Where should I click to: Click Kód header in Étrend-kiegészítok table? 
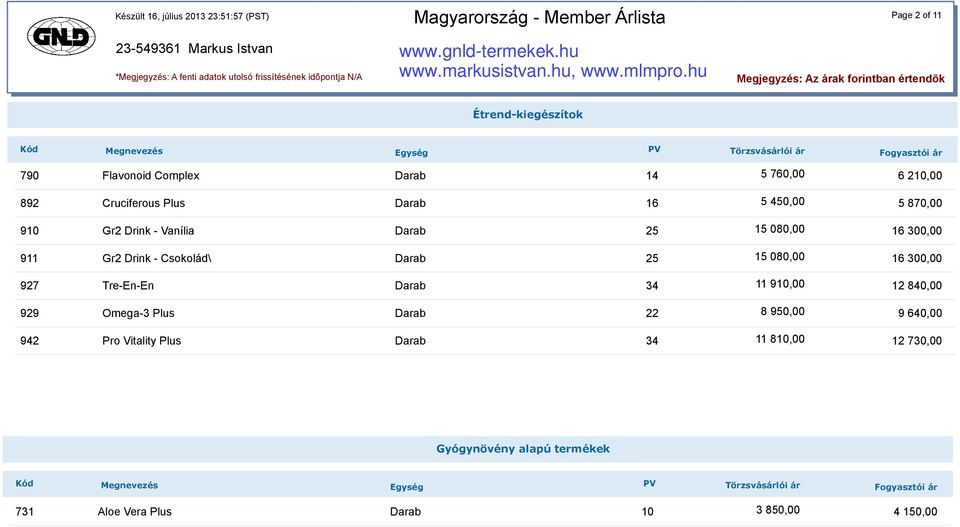29,149
